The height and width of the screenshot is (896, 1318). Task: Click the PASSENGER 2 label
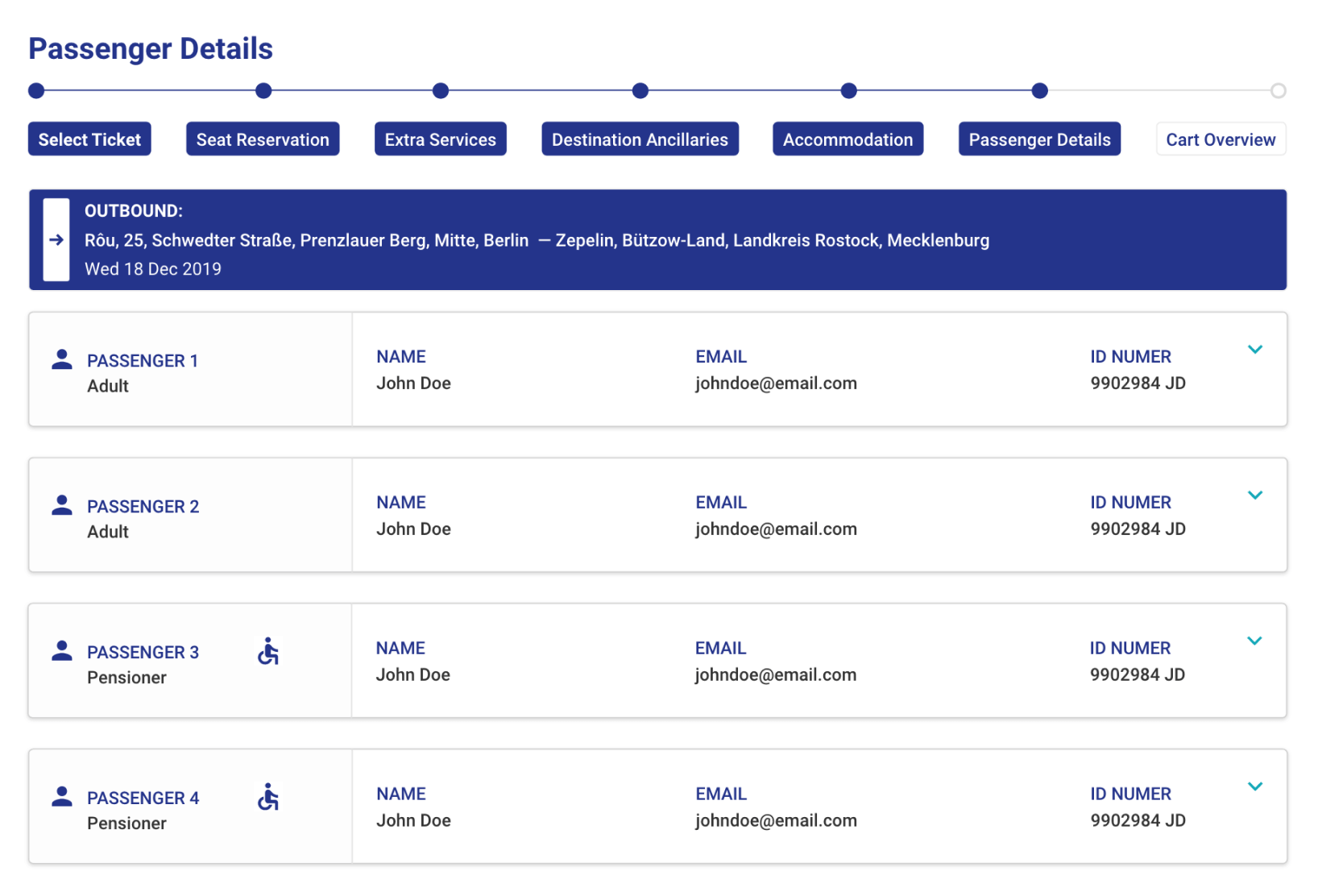pyautogui.click(x=143, y=507)
